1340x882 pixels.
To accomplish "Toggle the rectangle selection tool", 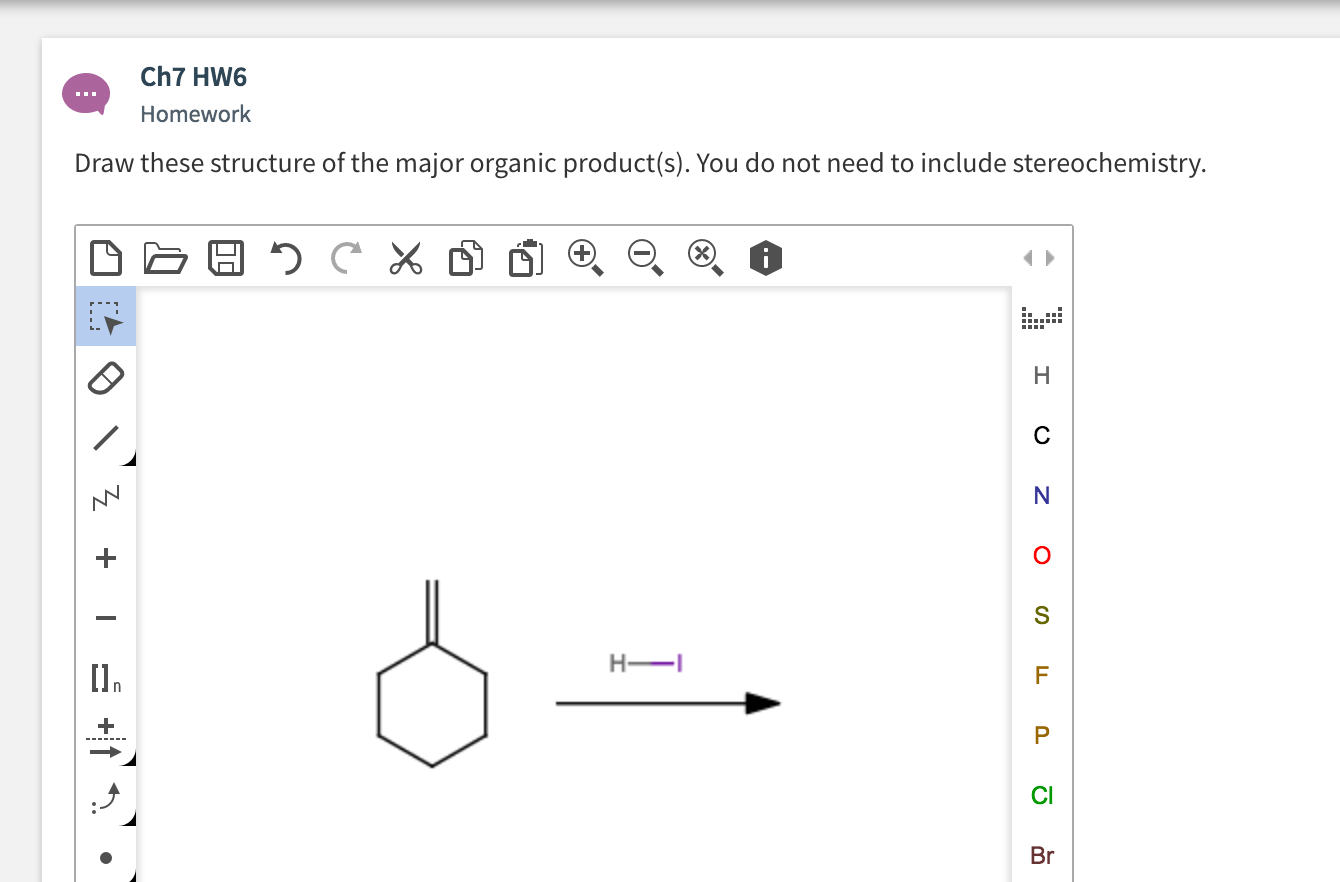I will tap(105, 316).
